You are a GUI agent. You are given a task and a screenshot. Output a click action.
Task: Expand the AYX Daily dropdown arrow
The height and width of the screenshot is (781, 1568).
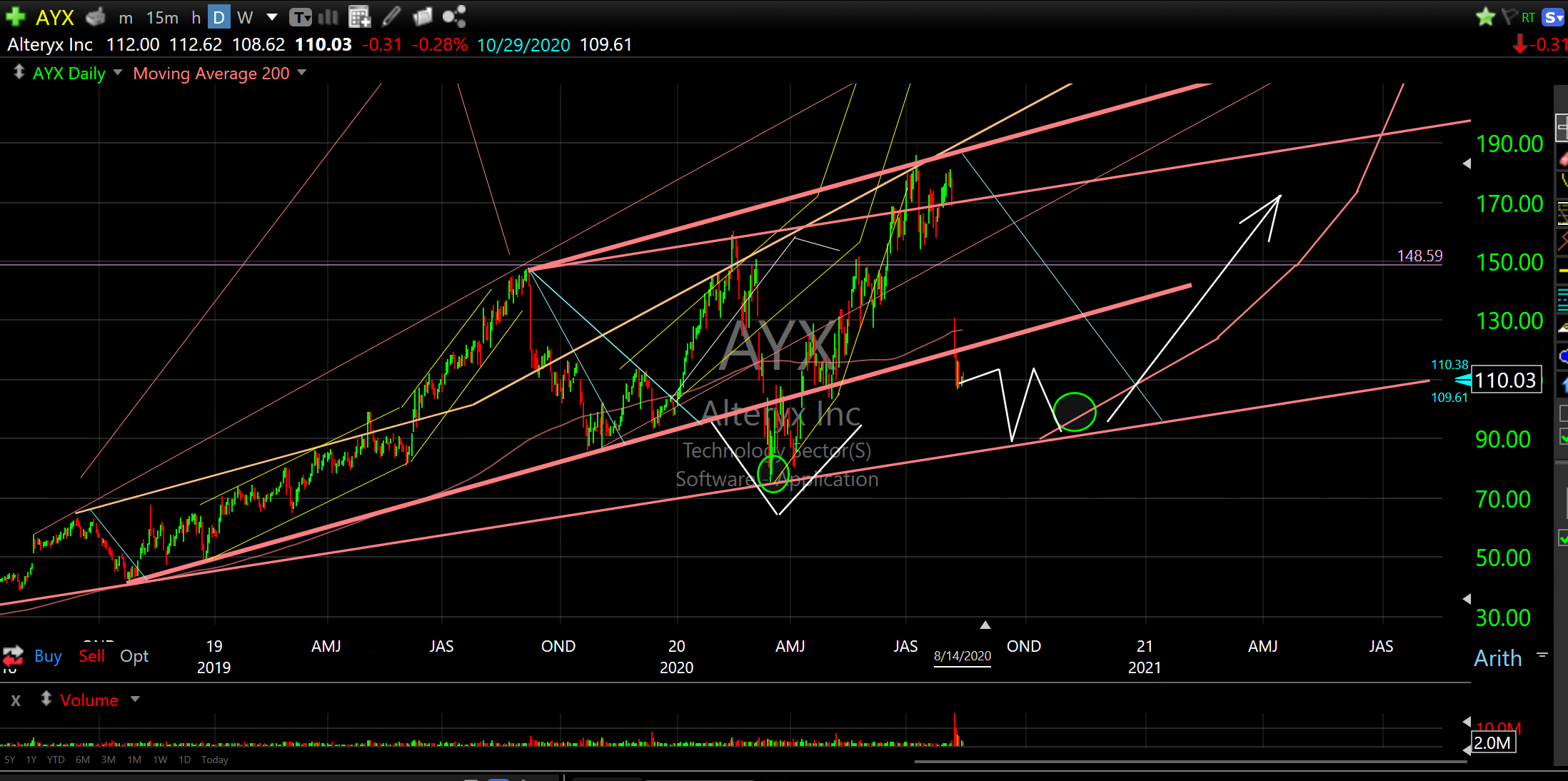tap(118, 72)
